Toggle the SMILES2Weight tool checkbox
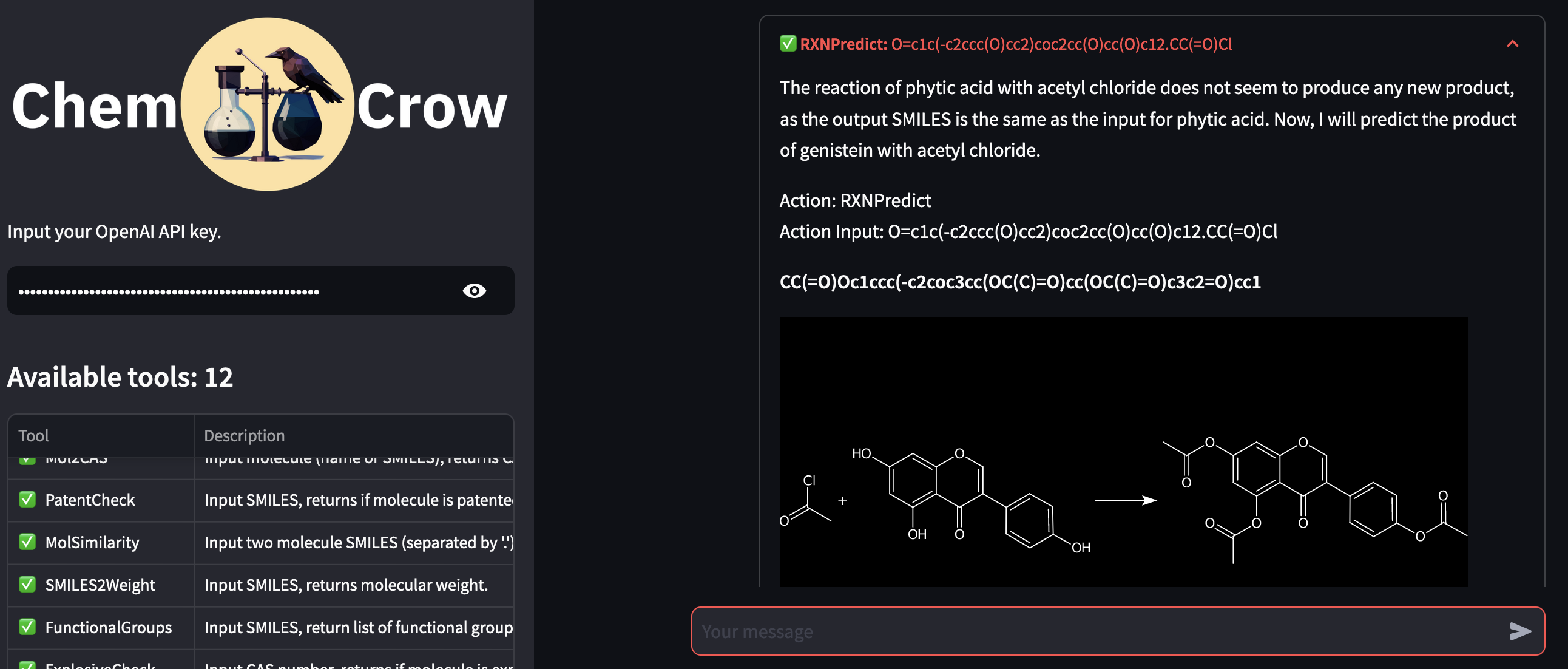The image size is (1568, 669). 27,585
